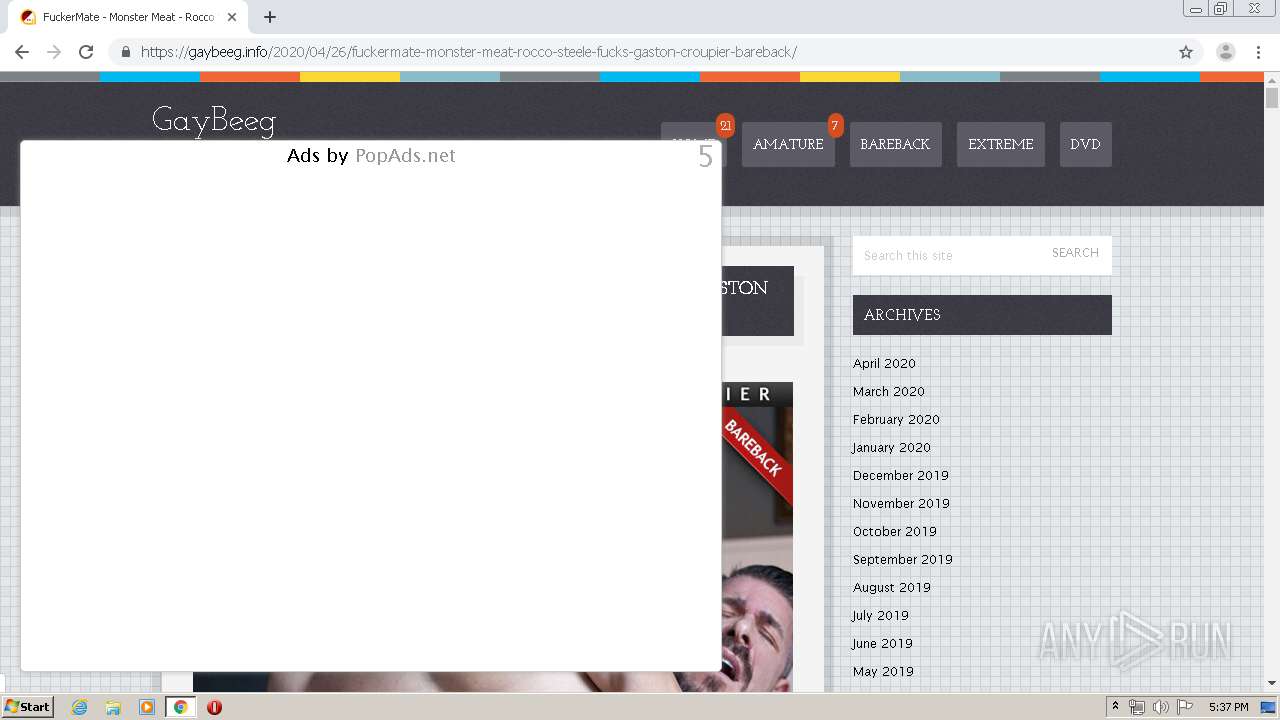Open the January 2020 archive
This screenshot has height=720, width=1280.
coord(891,447)
